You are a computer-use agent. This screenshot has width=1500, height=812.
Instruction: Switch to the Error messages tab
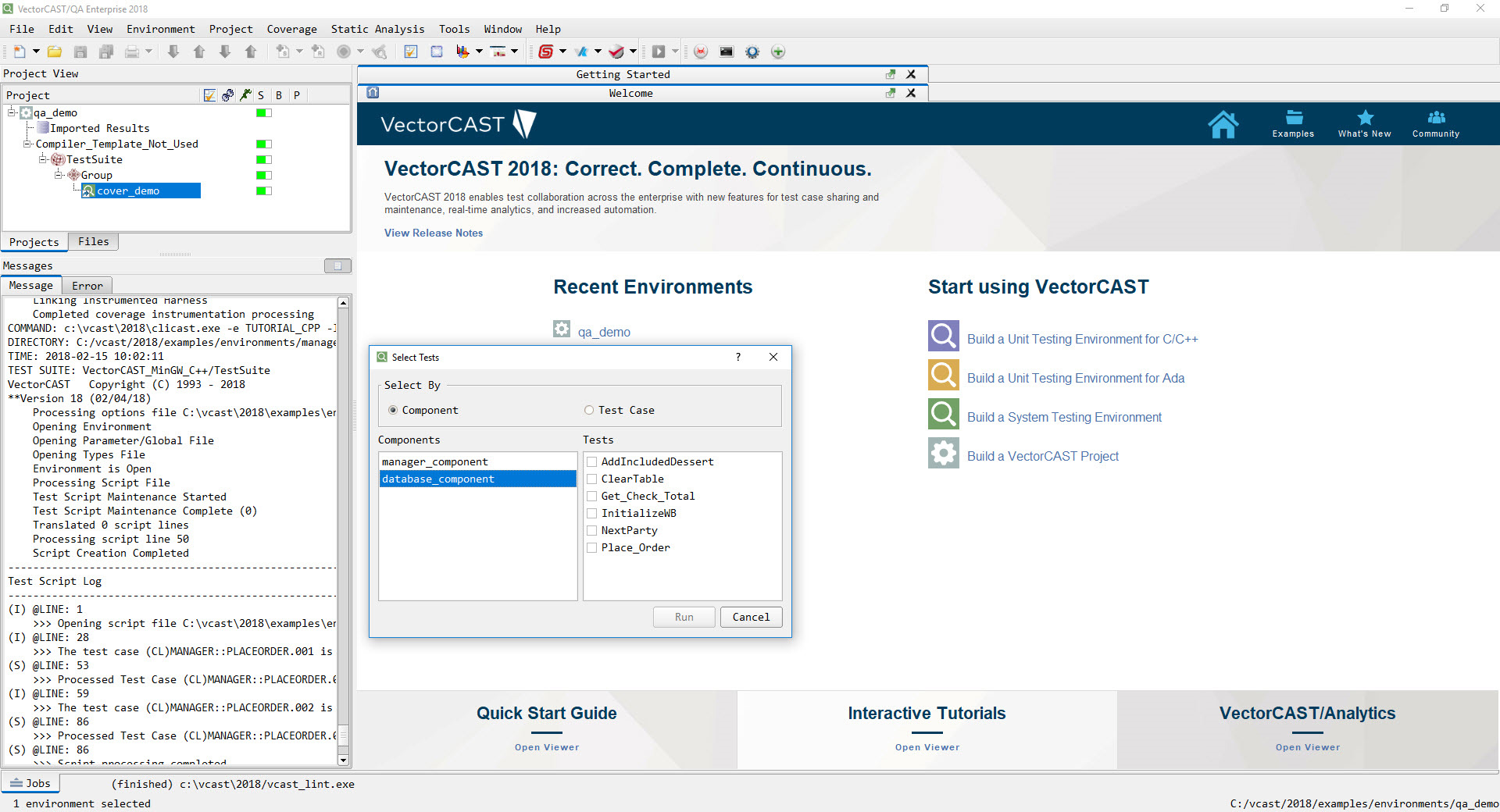pos(87,286)
